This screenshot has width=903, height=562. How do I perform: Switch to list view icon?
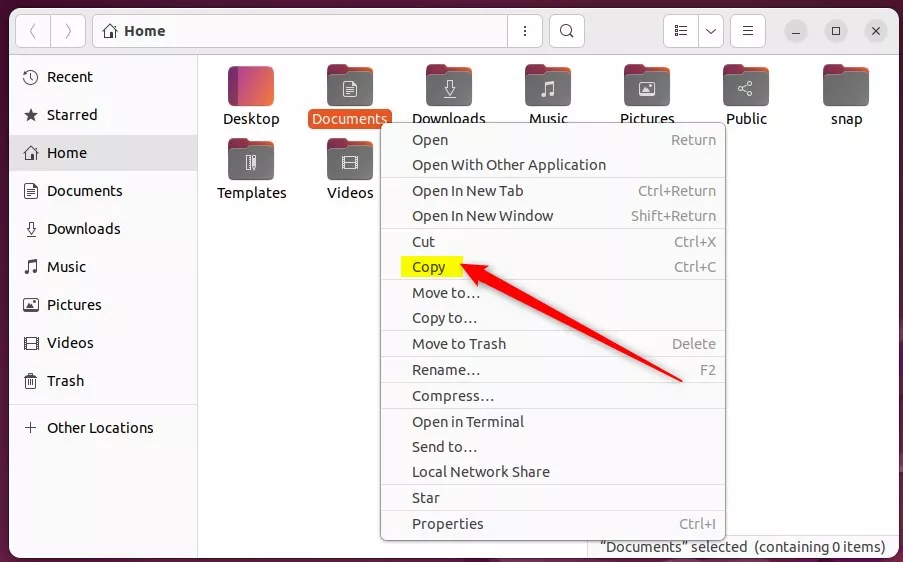pos(681,31)
